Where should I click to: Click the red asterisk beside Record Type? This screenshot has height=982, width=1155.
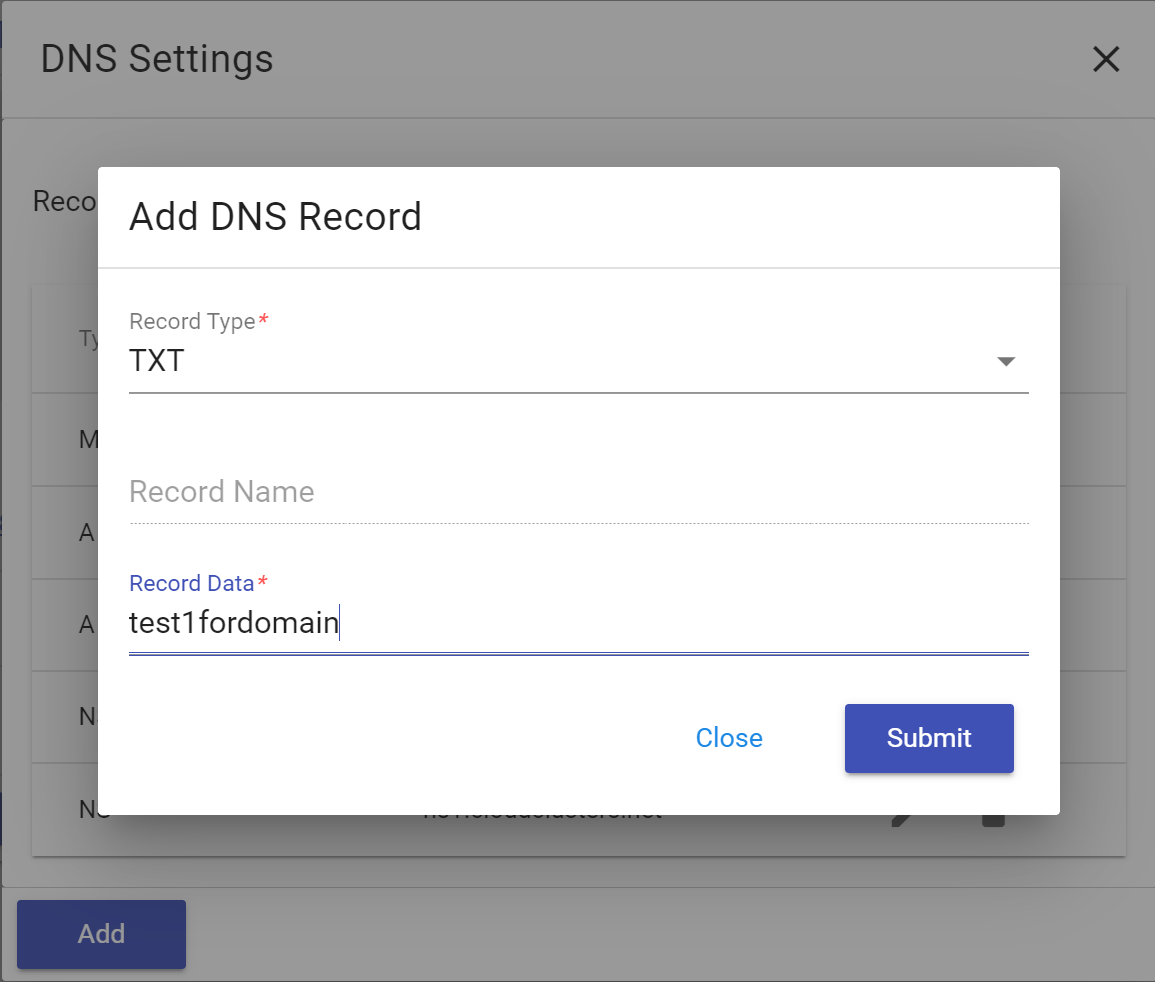coord(264,321)
